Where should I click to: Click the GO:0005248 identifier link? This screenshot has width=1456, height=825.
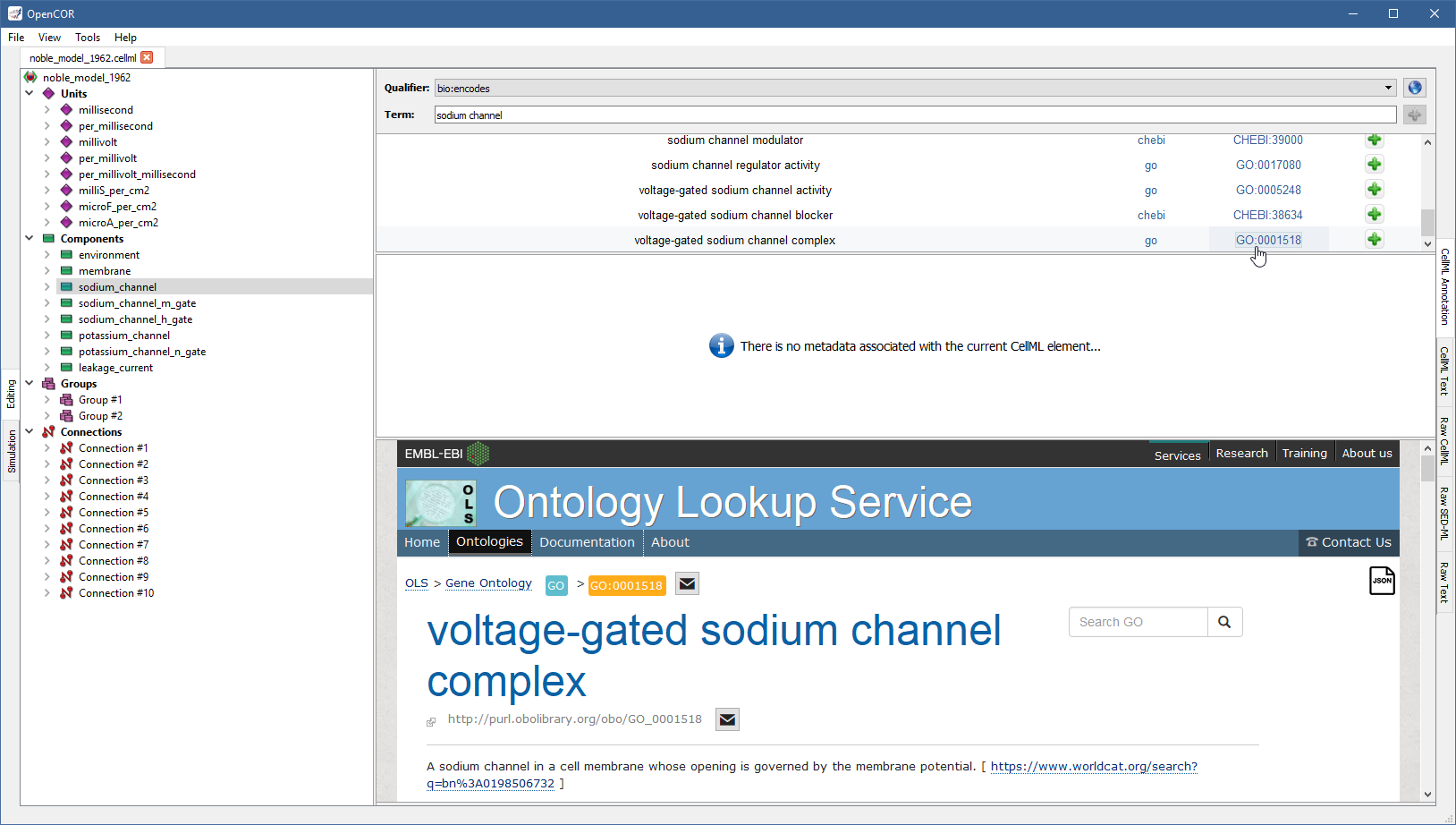tap(1268, 190)
